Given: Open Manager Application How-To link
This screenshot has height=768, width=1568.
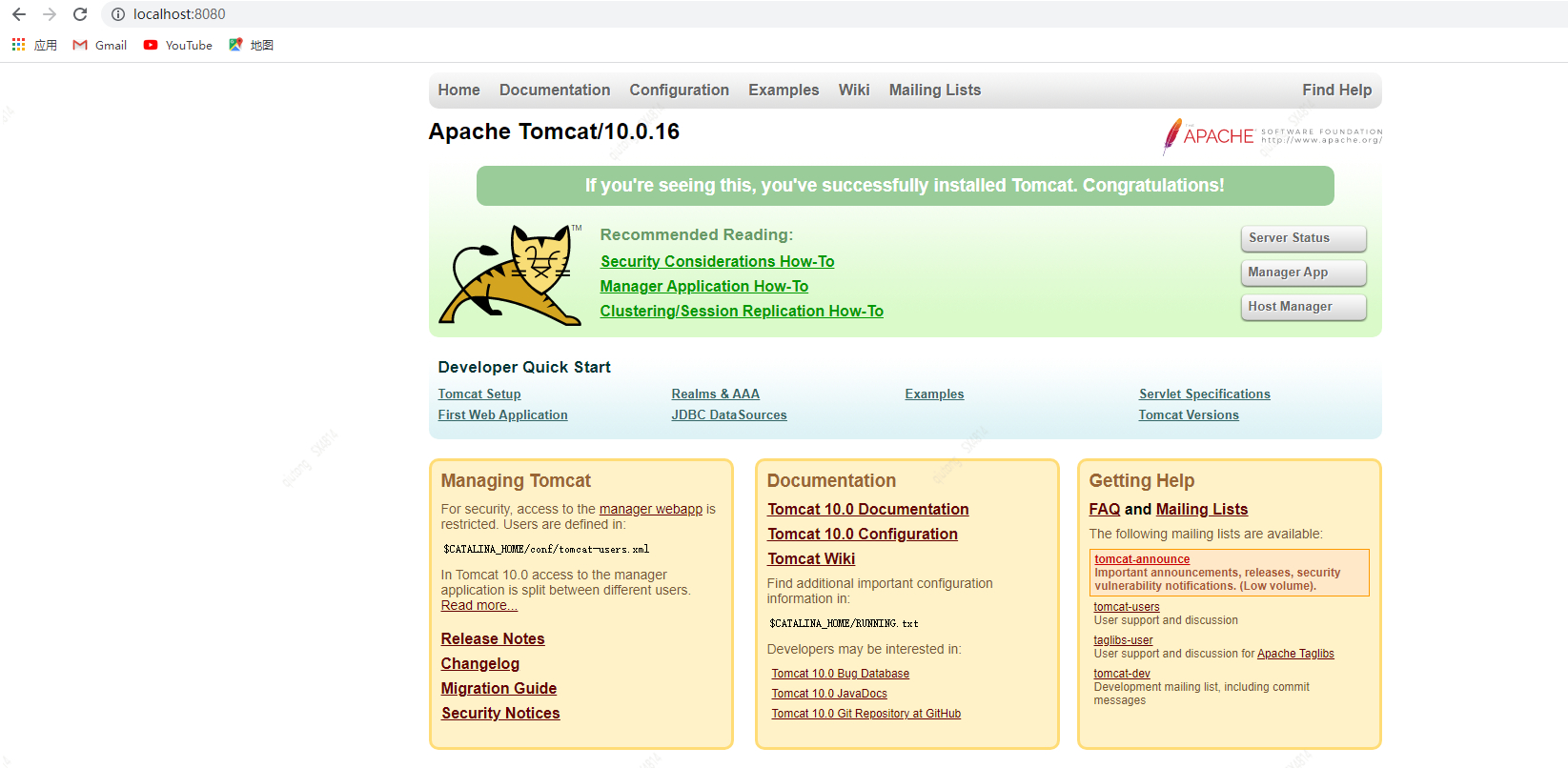Looking at the screenshot, I should 704,286.
